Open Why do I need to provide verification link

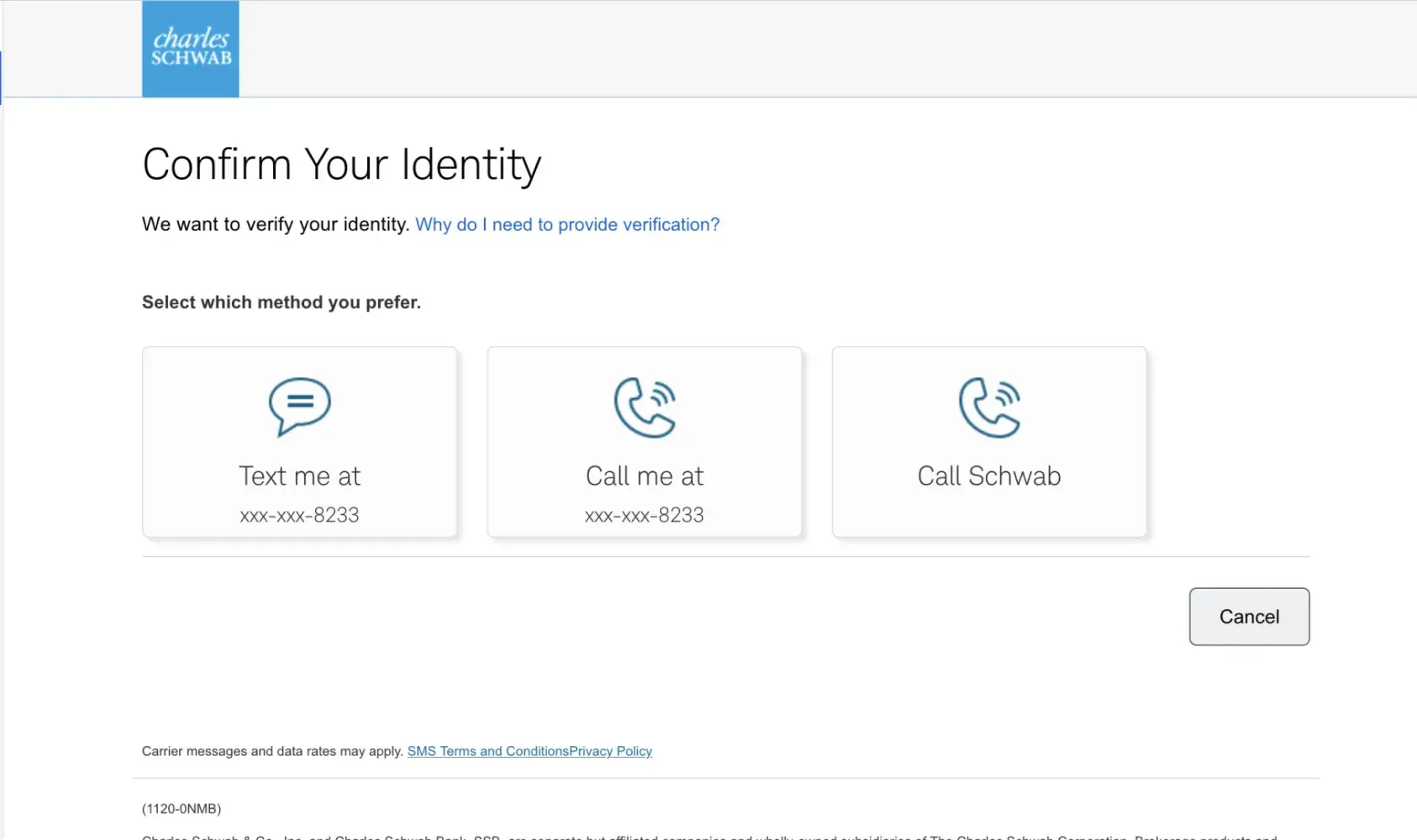(567, 224)
